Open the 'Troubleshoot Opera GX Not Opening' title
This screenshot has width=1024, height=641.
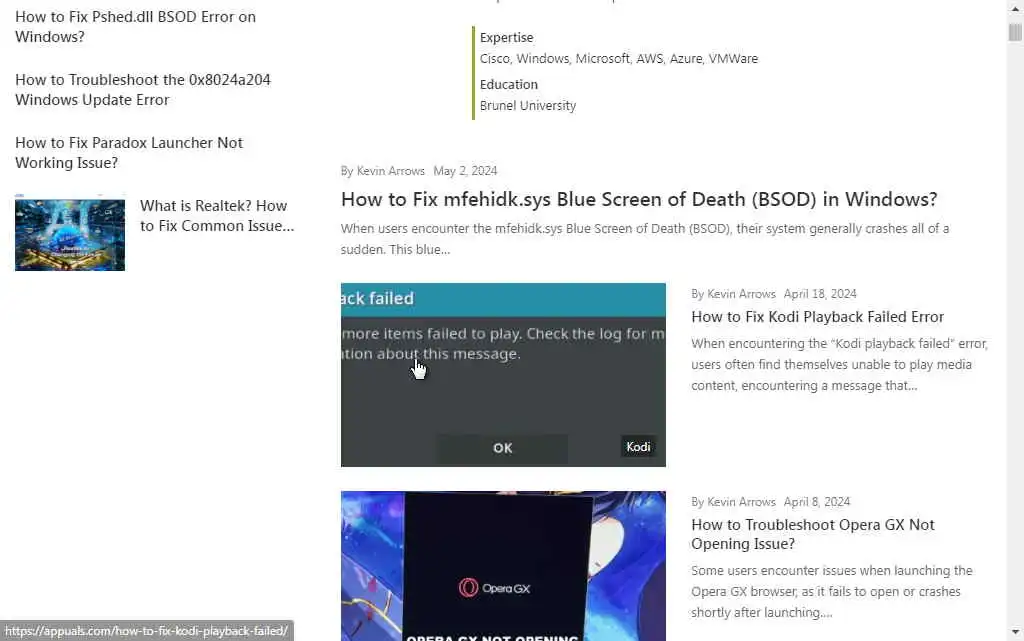(x=812, y=534)
